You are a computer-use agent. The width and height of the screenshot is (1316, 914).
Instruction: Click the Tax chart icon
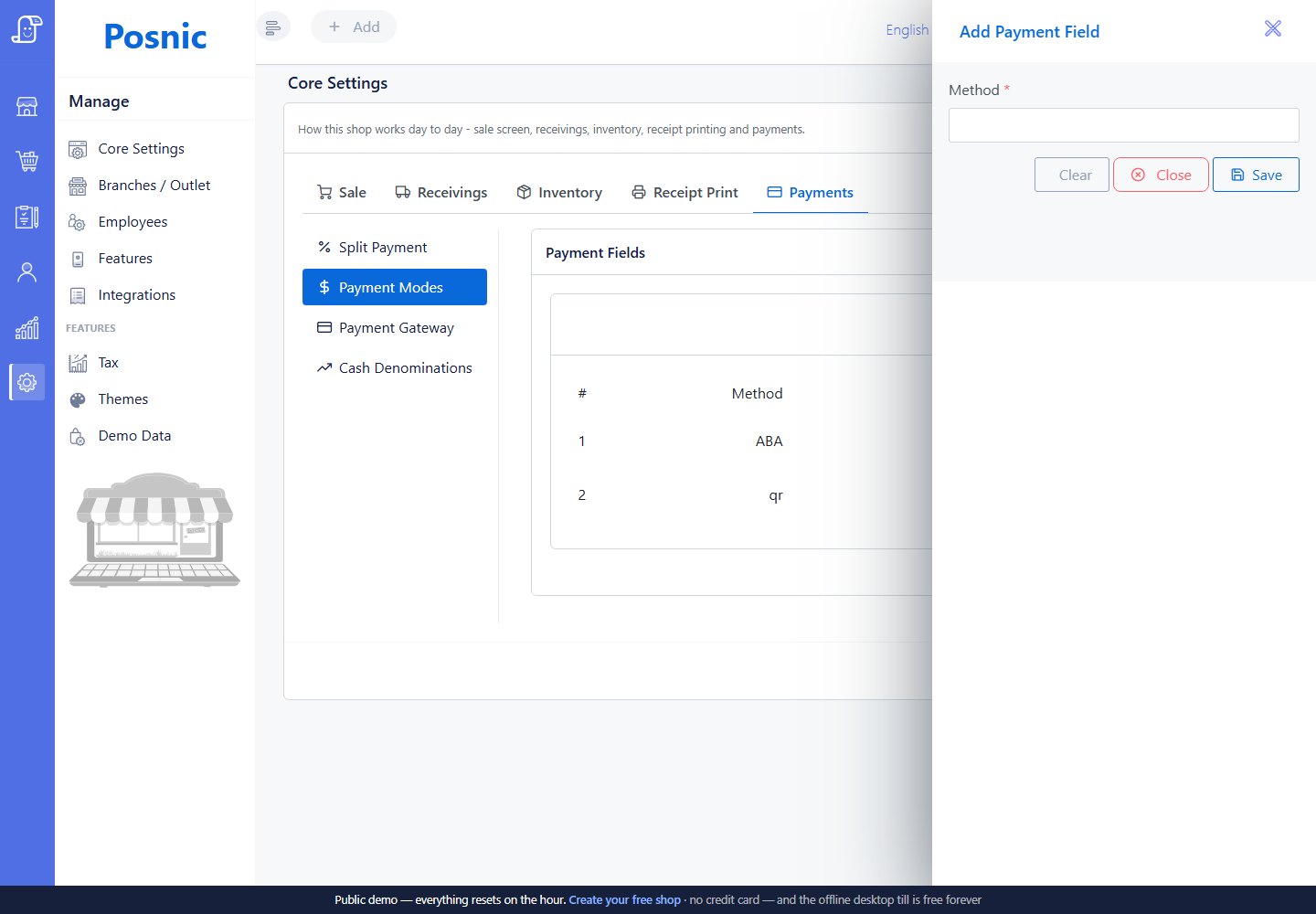coord(78,363)
